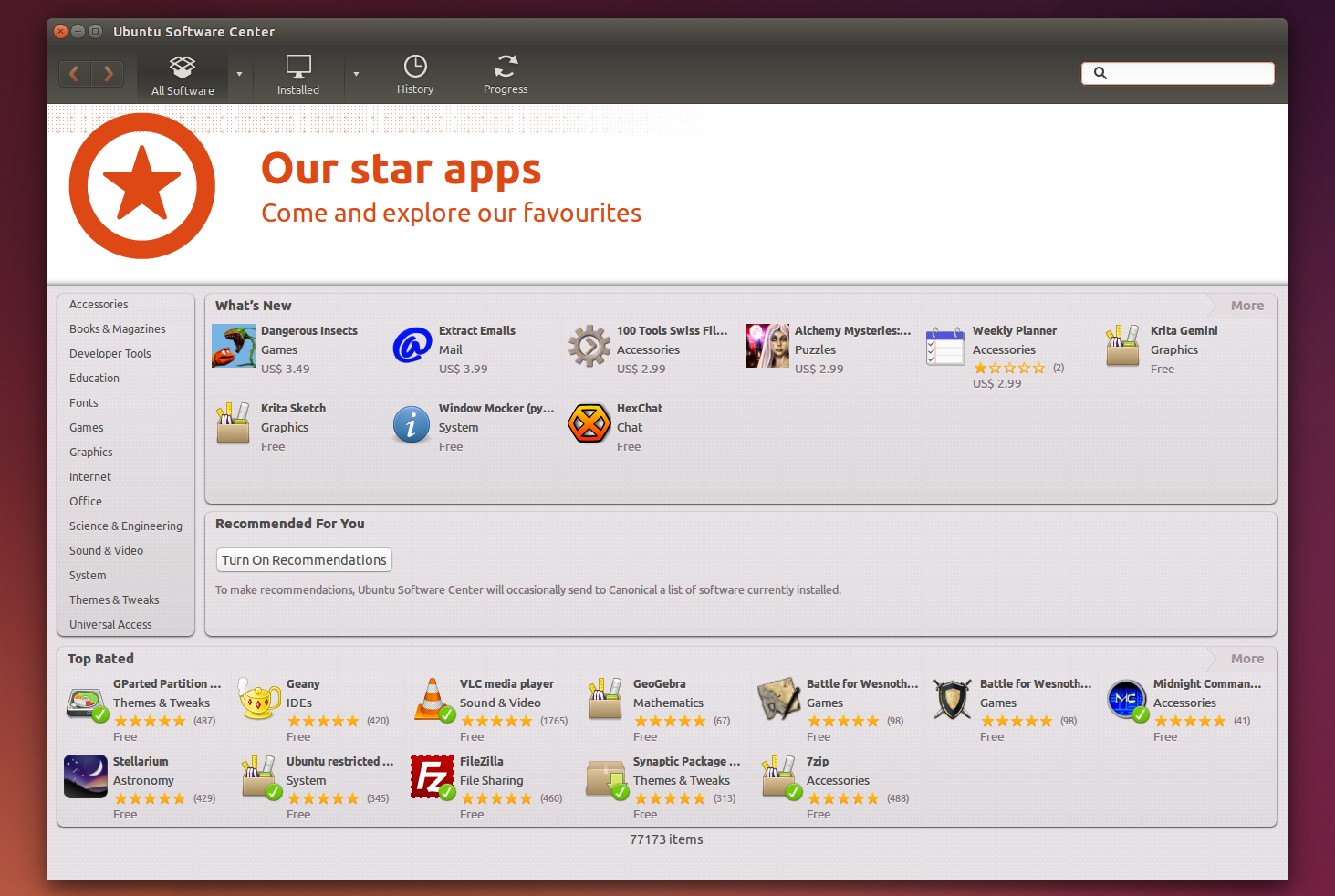Viewport: 1335px width, 896px height.
Task: Select the GeoGebra icon
Action: 605,699
